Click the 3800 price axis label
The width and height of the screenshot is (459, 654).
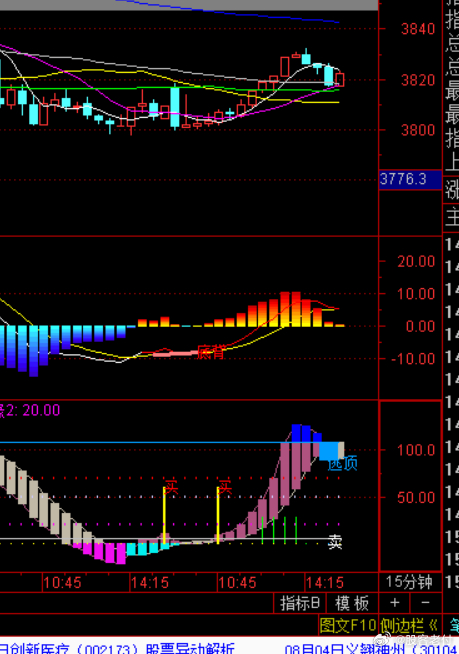(x=418, y=130)
